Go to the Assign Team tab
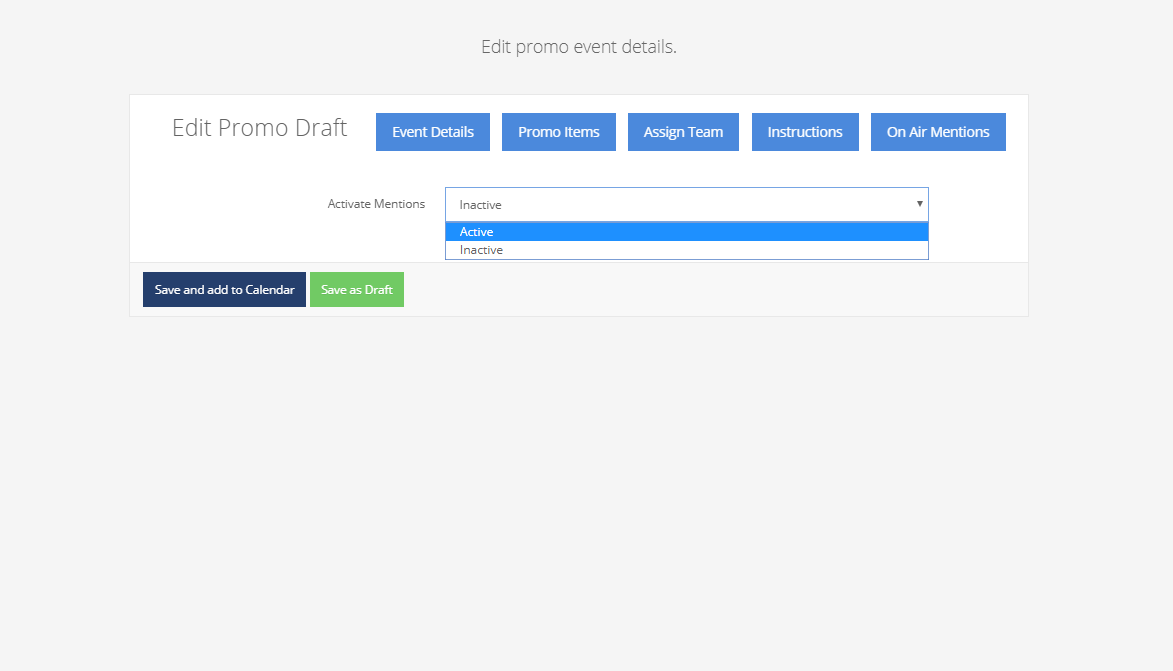Screen dimensions: 1173x671 click(683, 132)
